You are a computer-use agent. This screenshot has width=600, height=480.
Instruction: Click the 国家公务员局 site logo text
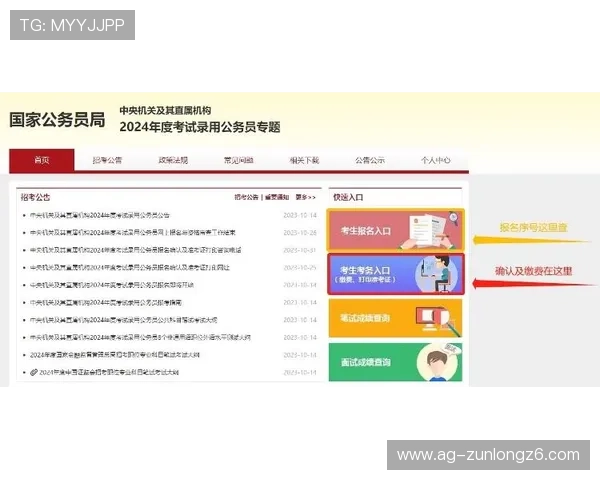point(57,119)
